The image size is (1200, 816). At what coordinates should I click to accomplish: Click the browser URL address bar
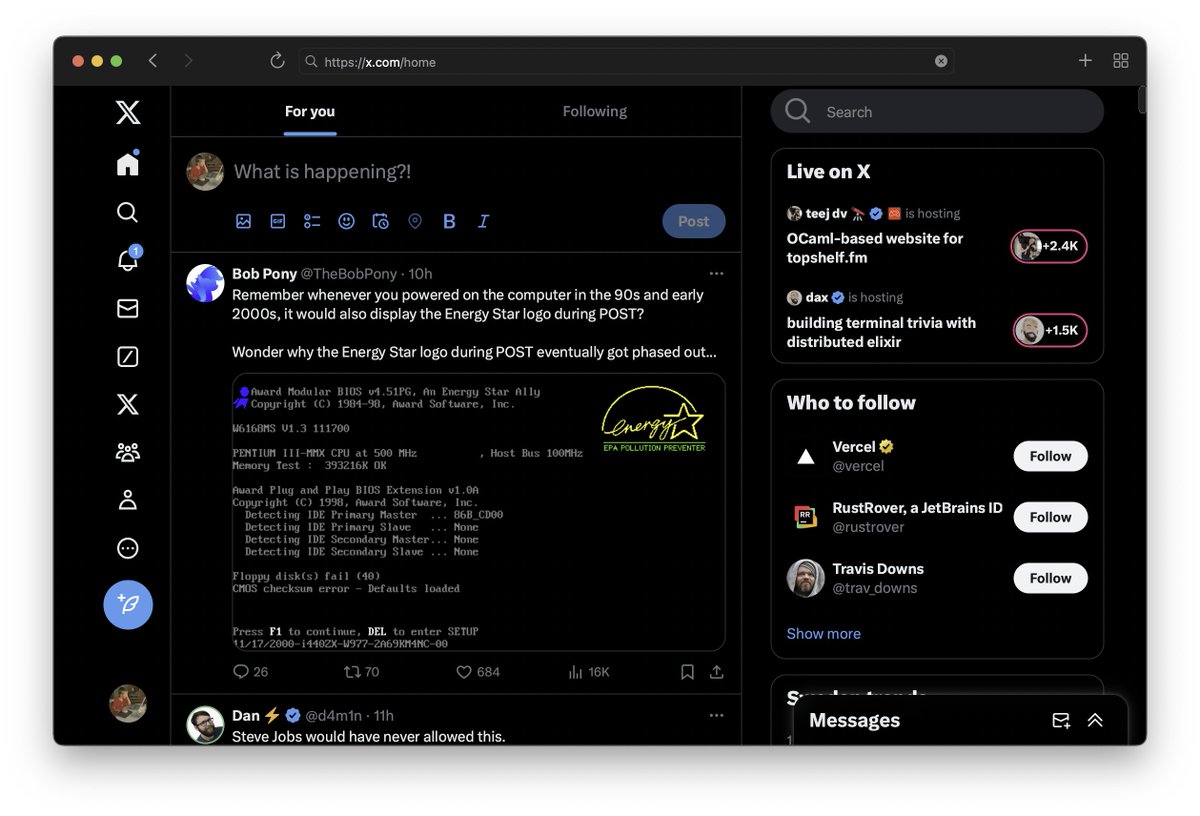click(626, 61)
